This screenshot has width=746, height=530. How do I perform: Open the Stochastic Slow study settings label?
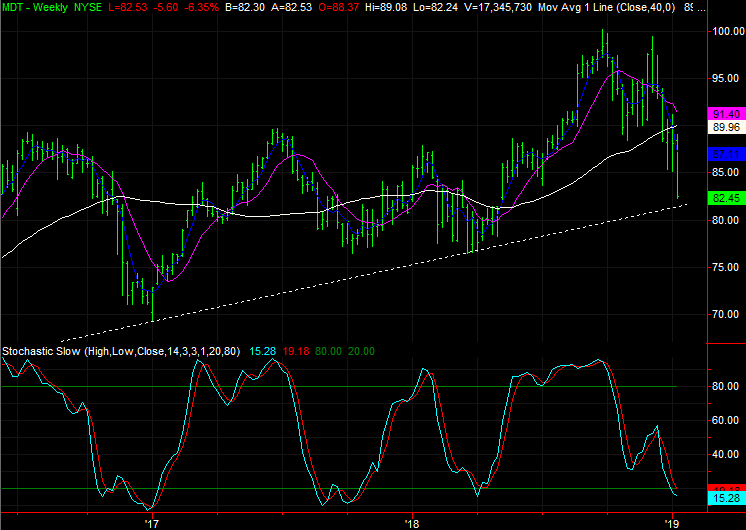[121, 352]
